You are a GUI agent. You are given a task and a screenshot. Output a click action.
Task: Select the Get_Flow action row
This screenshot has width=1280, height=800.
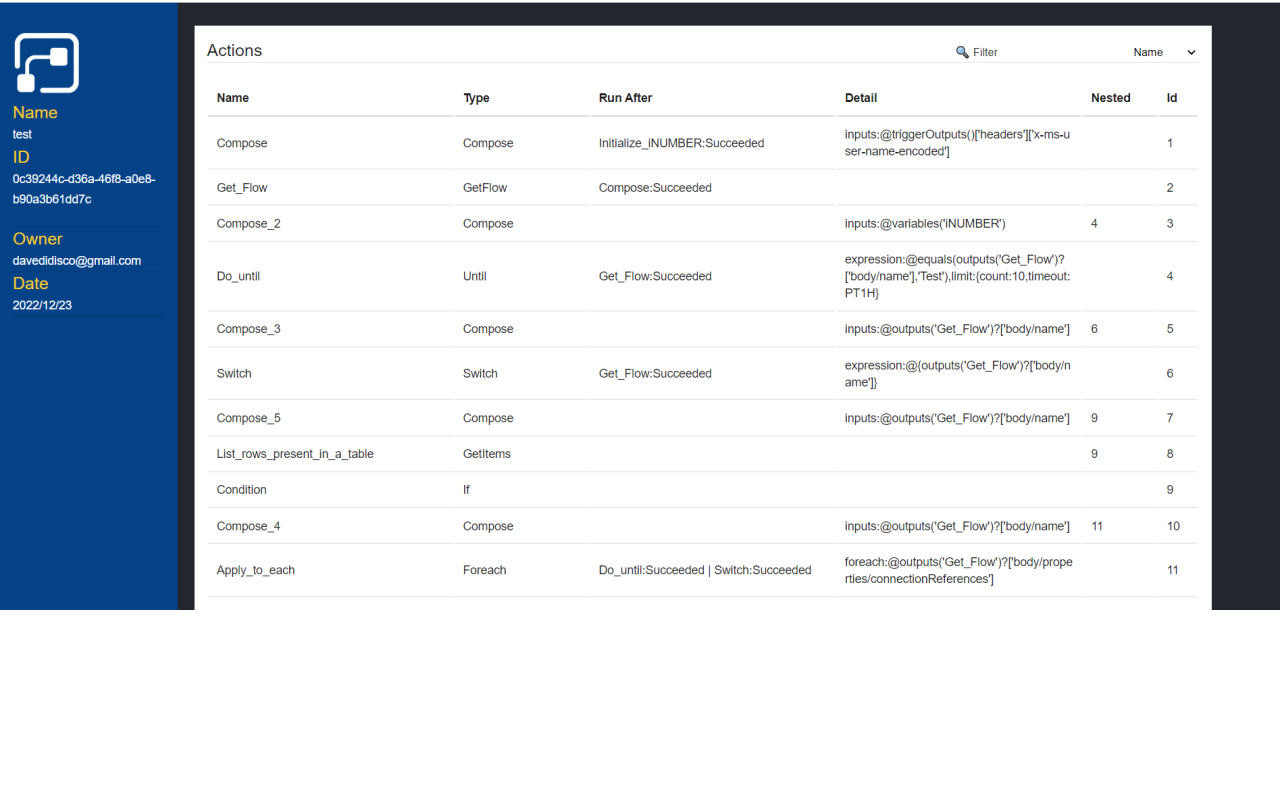[242, 188]
